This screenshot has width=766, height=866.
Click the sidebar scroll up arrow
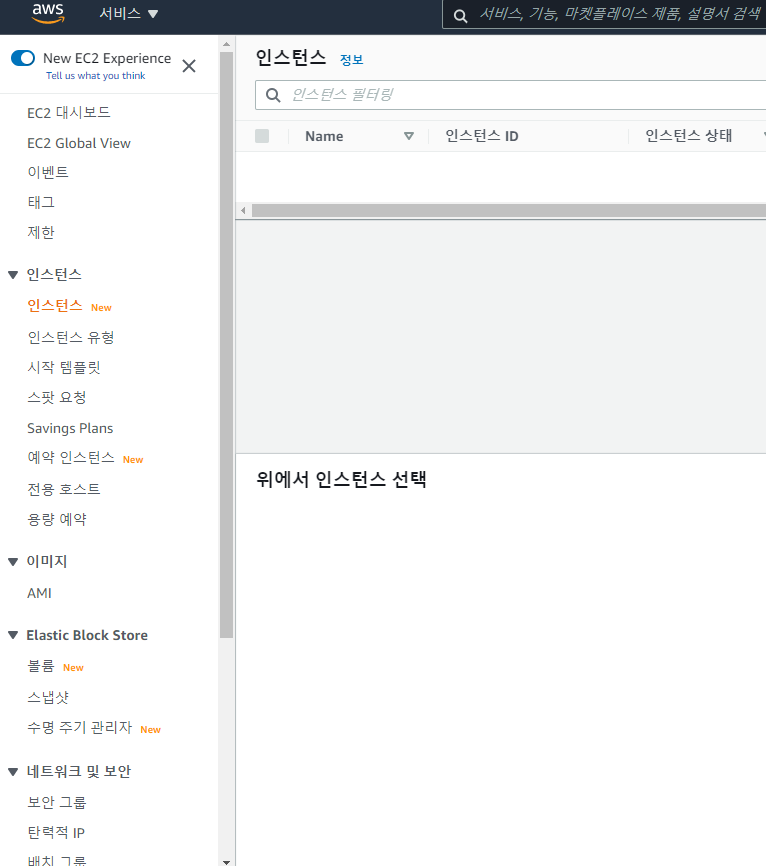click(226, 44)
